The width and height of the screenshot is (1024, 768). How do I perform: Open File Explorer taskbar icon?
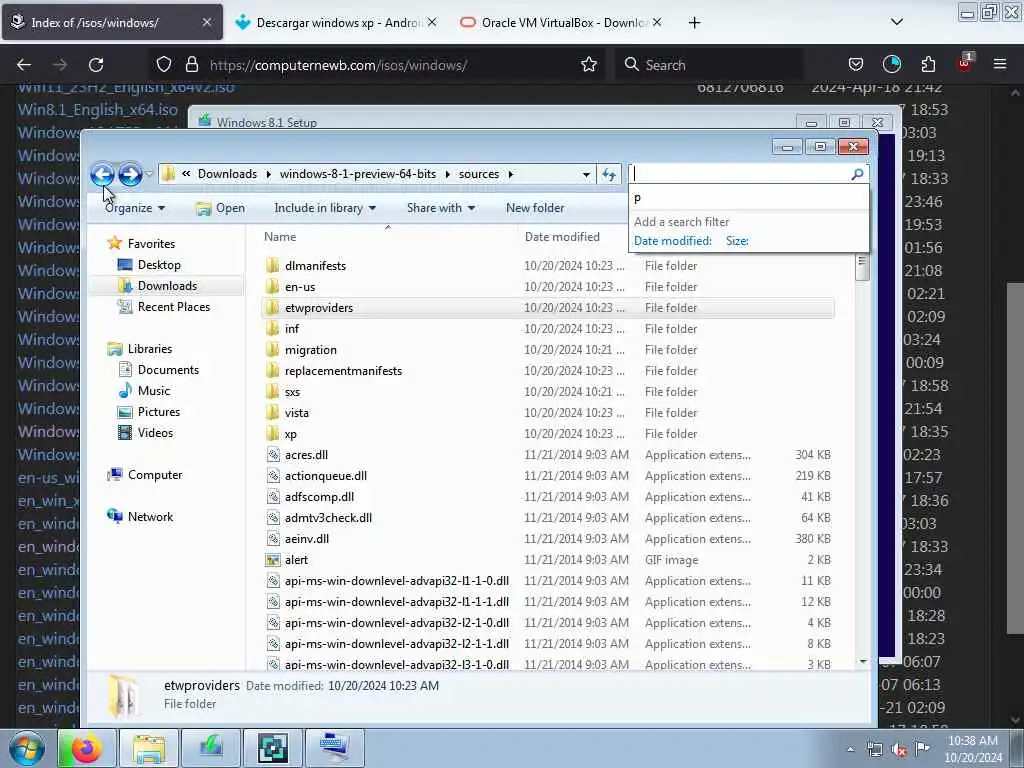pos(149,748)
